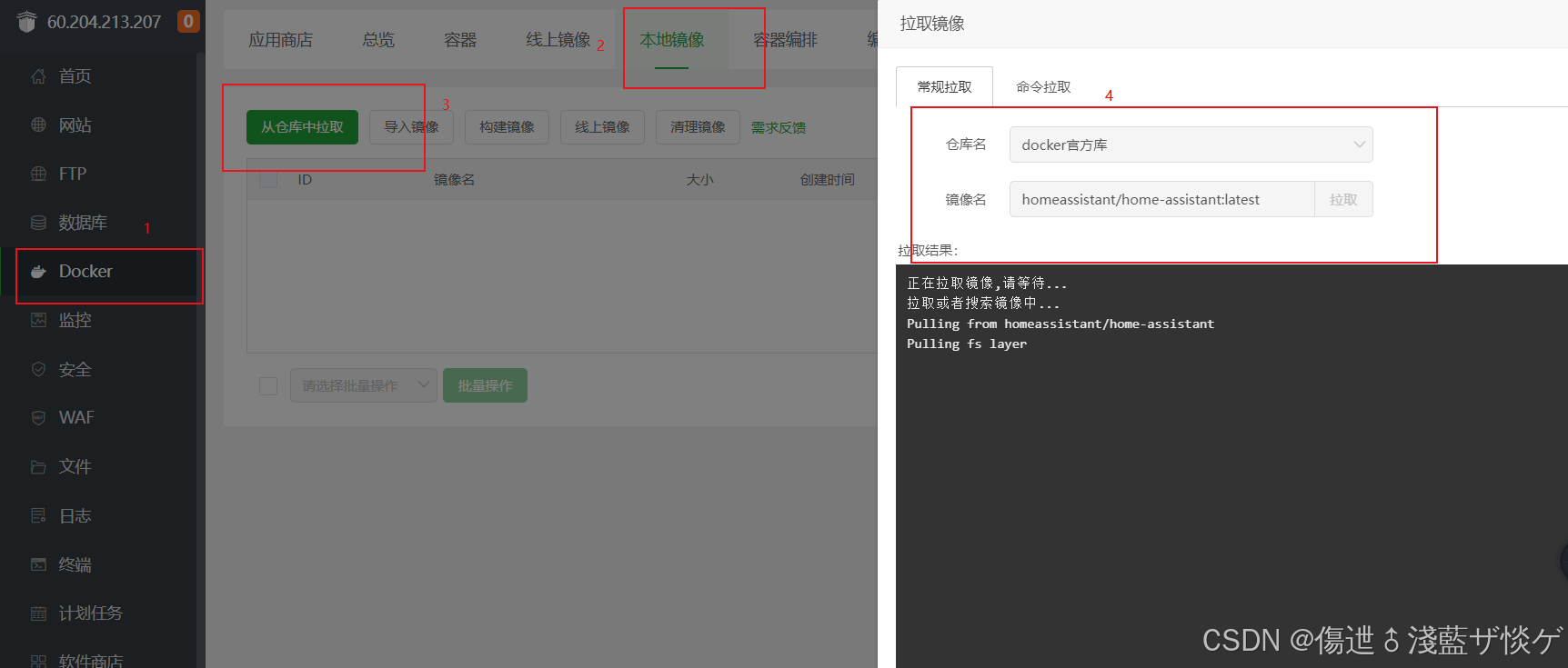Viewport: 1568px width, 668px height.
Task: Click the orange notification badge showing 0
Action: [x=188, y=21]
